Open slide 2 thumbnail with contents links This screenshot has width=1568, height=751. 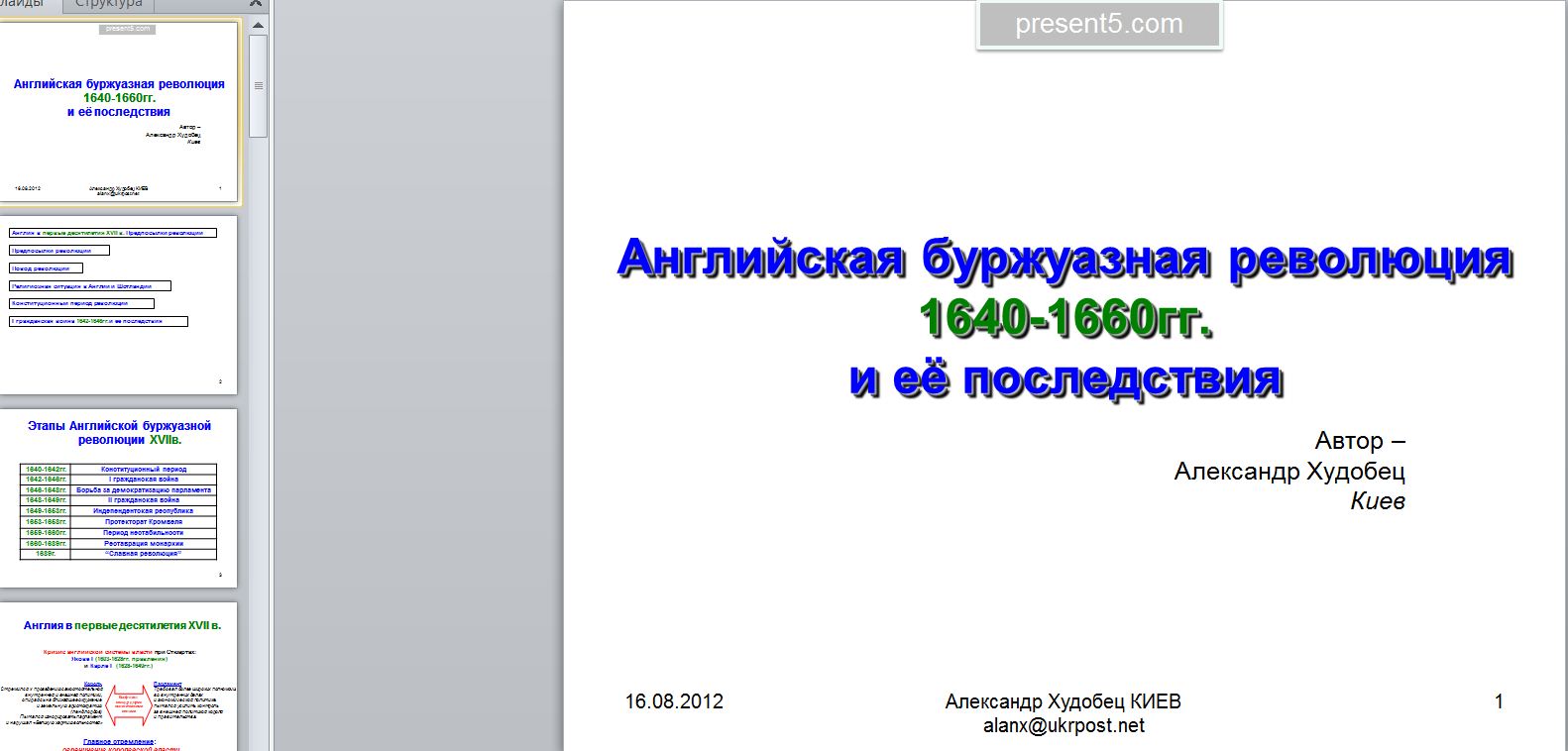coord(119,304)
